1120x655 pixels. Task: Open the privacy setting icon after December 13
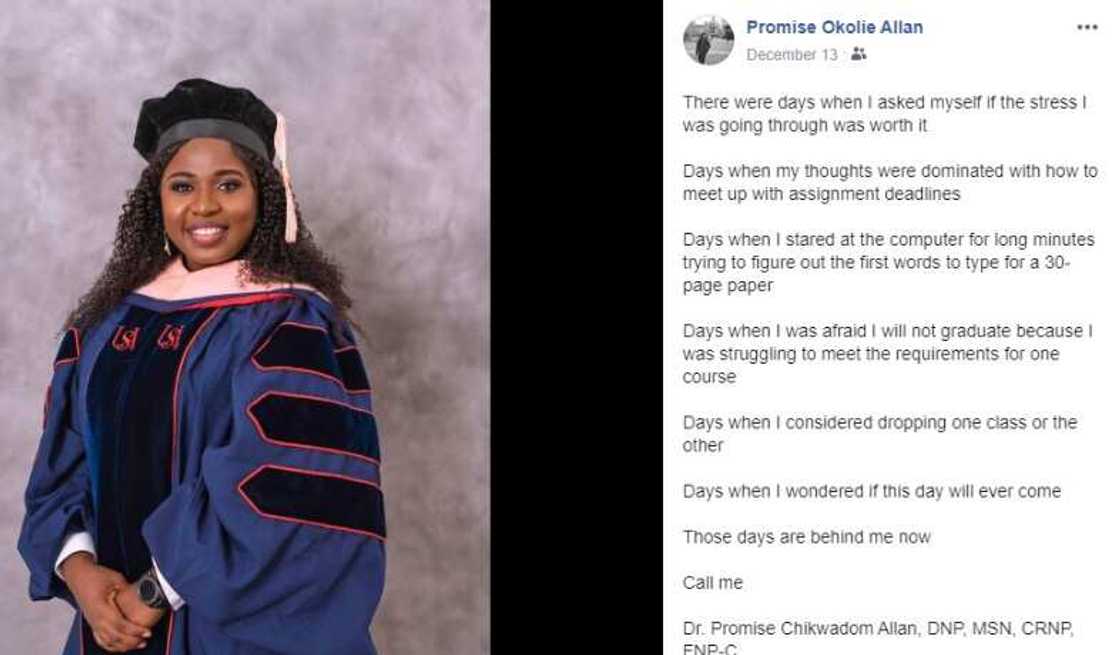857,55
